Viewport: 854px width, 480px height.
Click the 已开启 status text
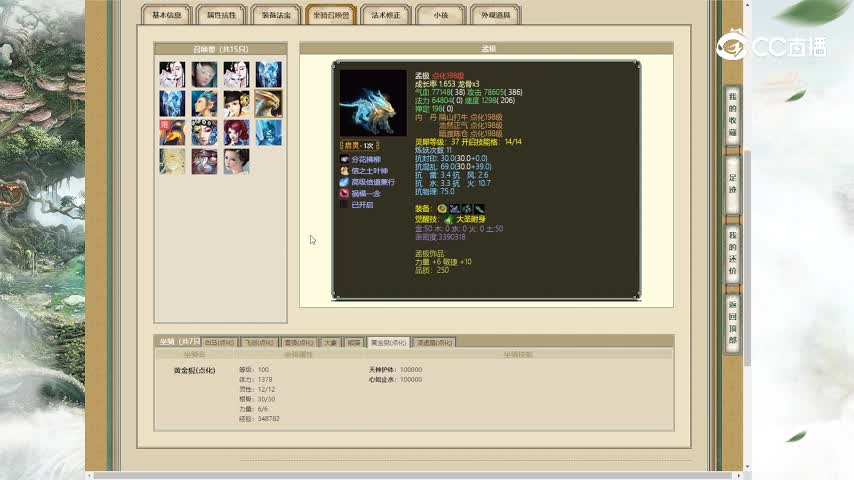tap(362, 205)
